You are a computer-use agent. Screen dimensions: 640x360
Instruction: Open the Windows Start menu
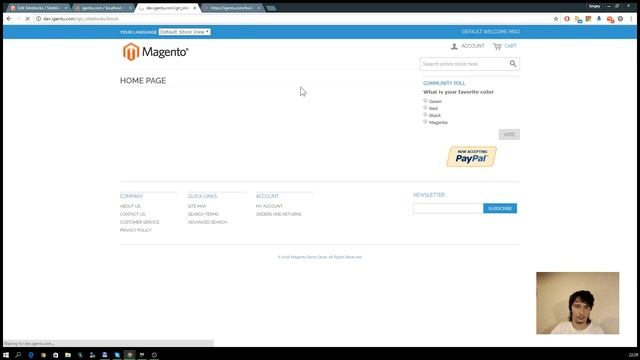point(6,355)
